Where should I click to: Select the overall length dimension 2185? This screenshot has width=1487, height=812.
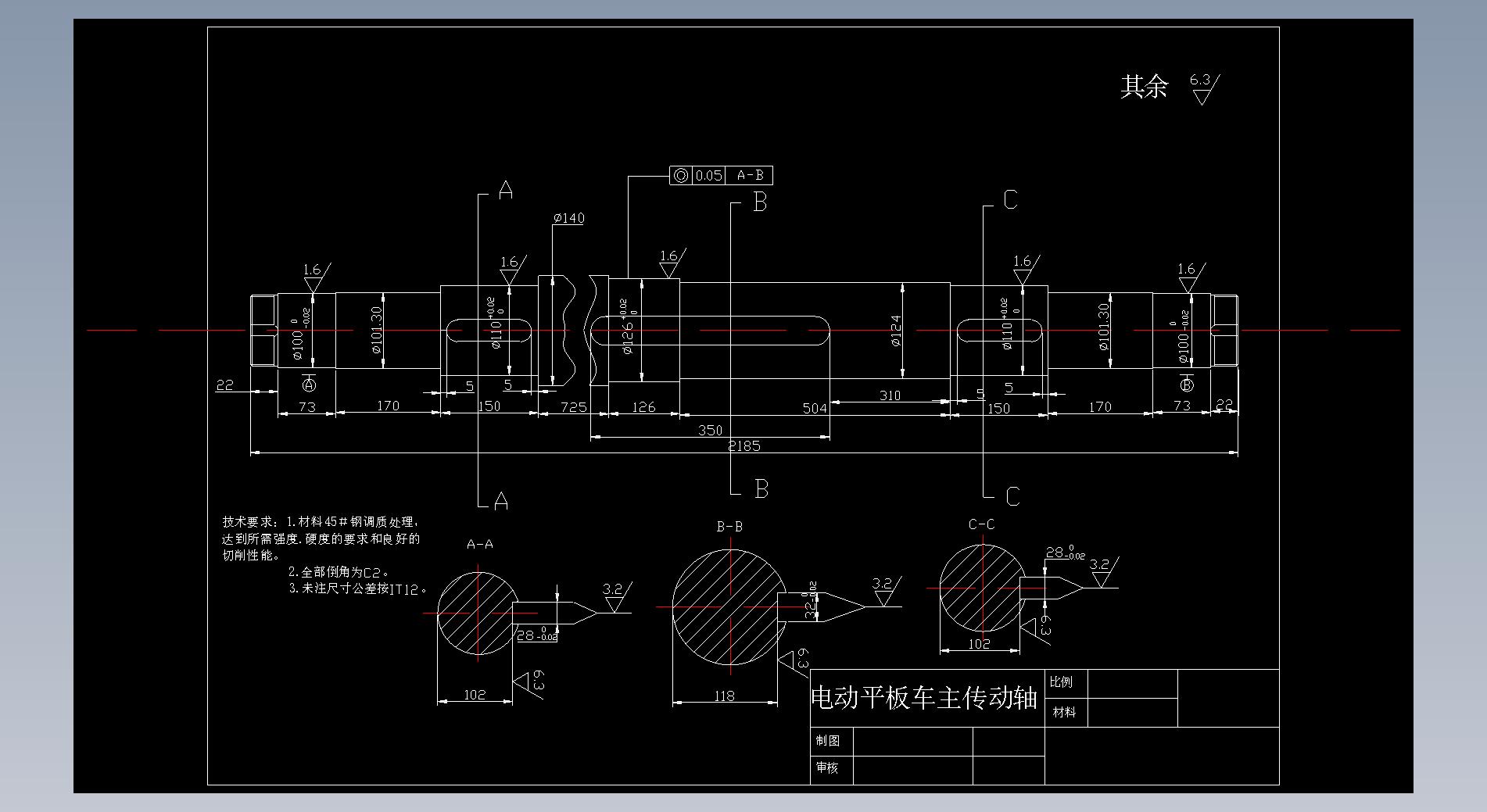click(743, 445)
